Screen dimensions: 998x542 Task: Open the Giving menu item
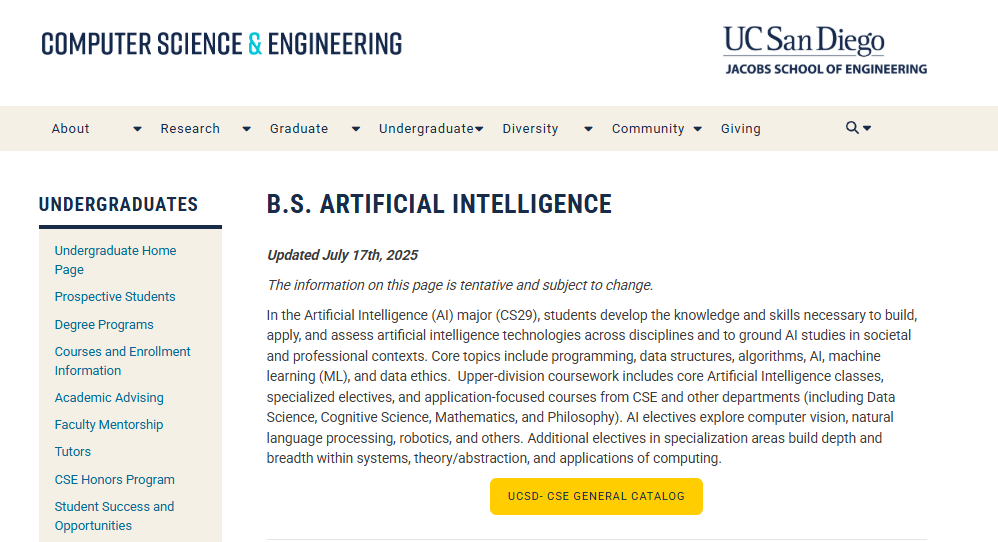[x=740, y=129]
